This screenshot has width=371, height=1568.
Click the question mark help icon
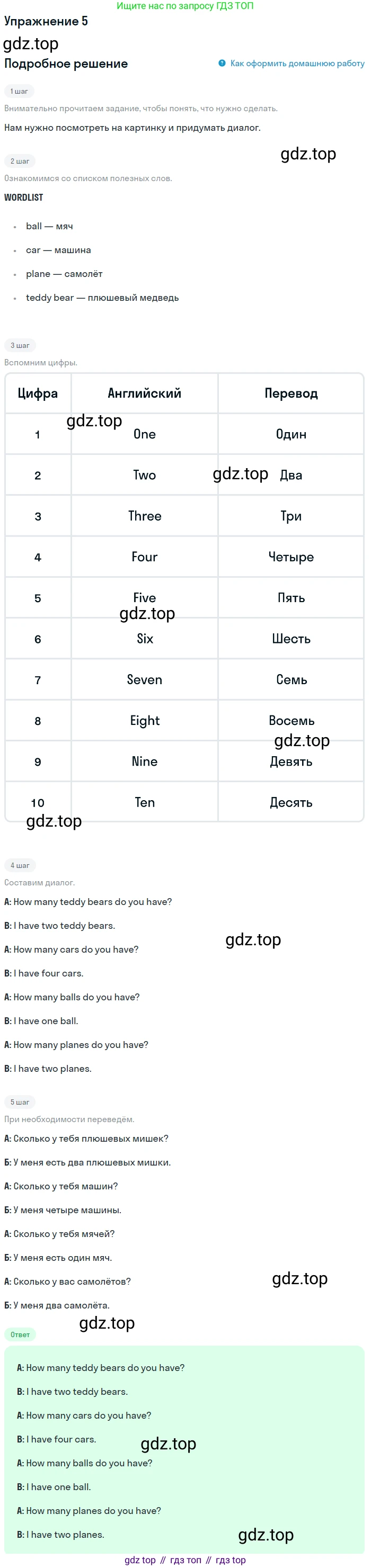tap(223, 64)
